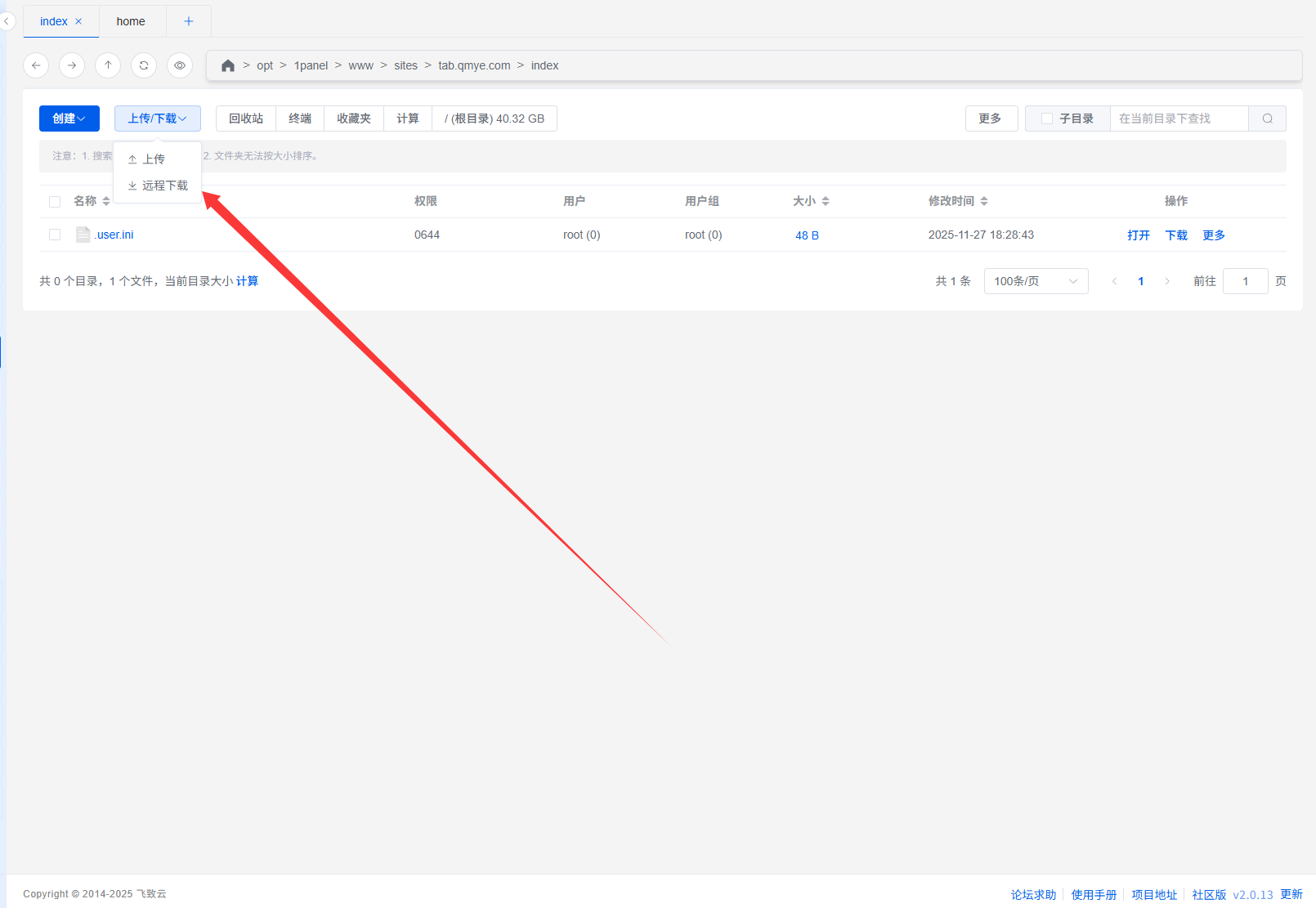Click the search magnifier icon
1316x908 pixels.
(x=1267, y=119)
